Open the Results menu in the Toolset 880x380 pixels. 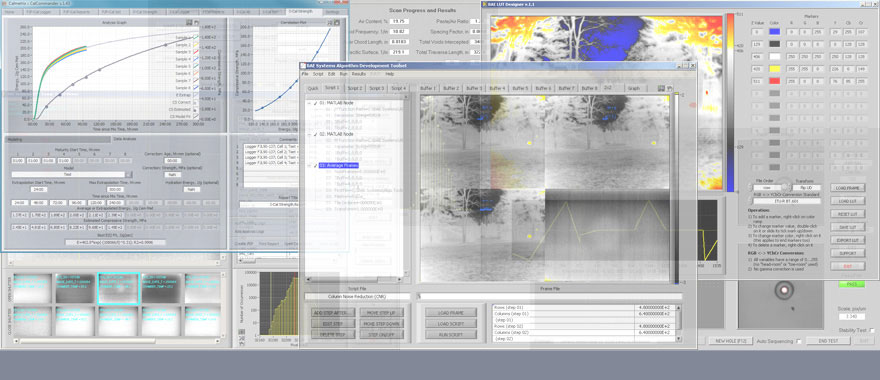coord(359,74)
